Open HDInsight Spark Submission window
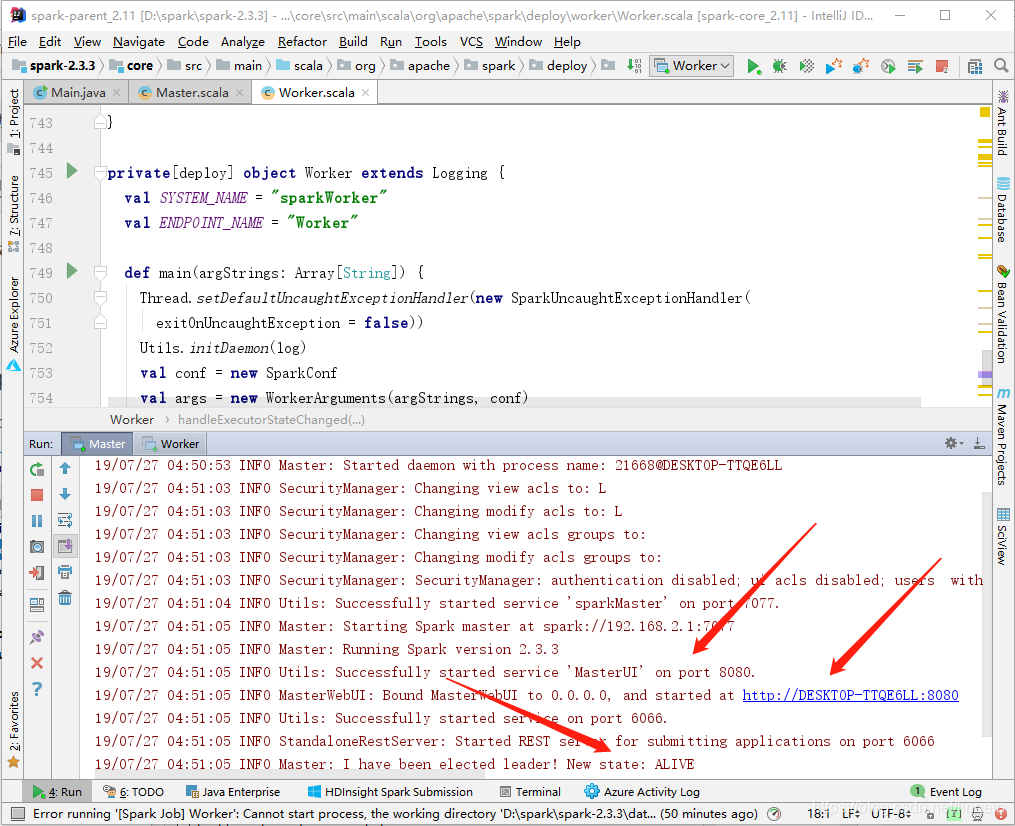 click(390, 792)
